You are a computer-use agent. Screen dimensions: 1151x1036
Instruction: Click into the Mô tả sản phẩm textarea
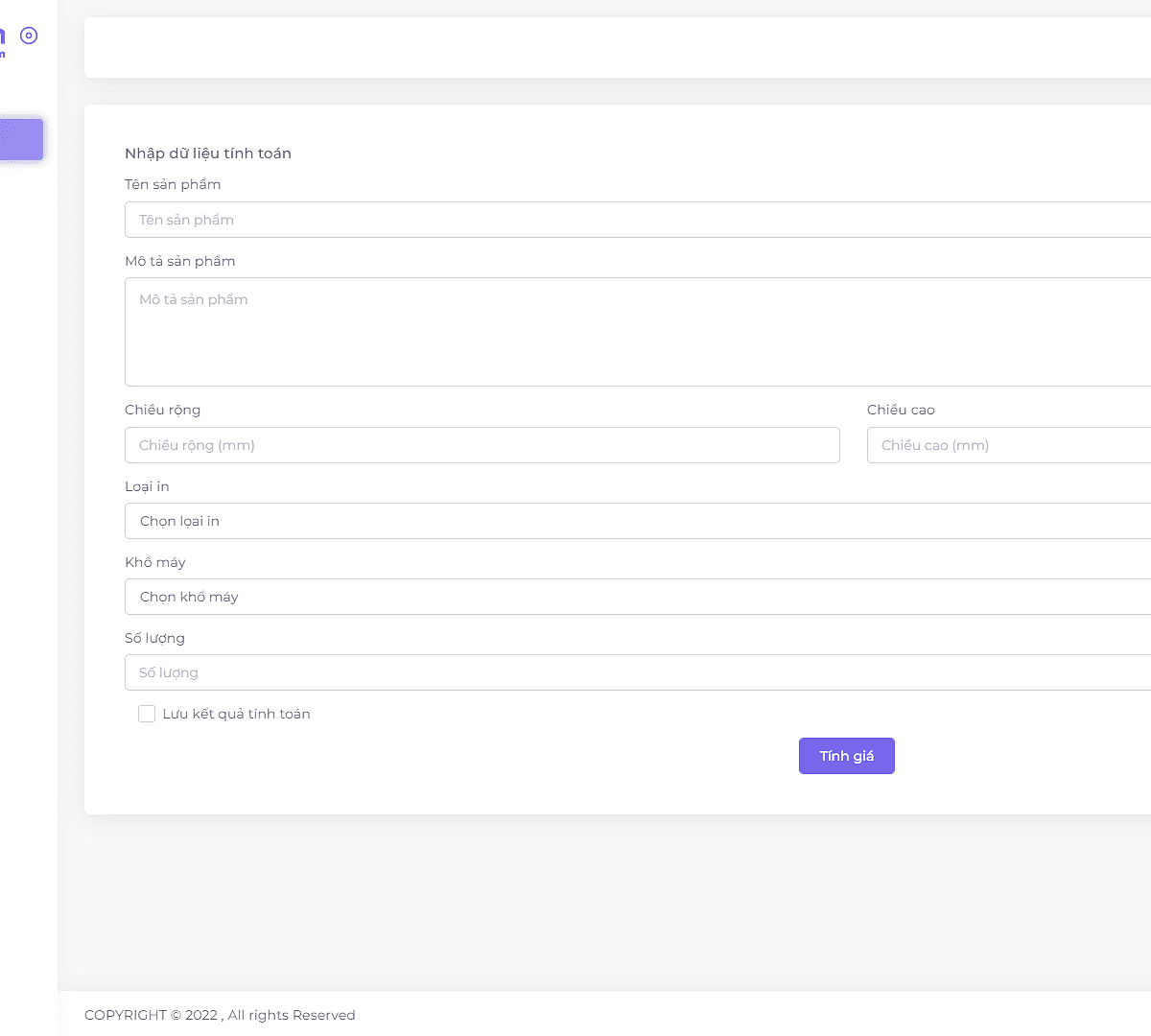click(x=638, y=332)
